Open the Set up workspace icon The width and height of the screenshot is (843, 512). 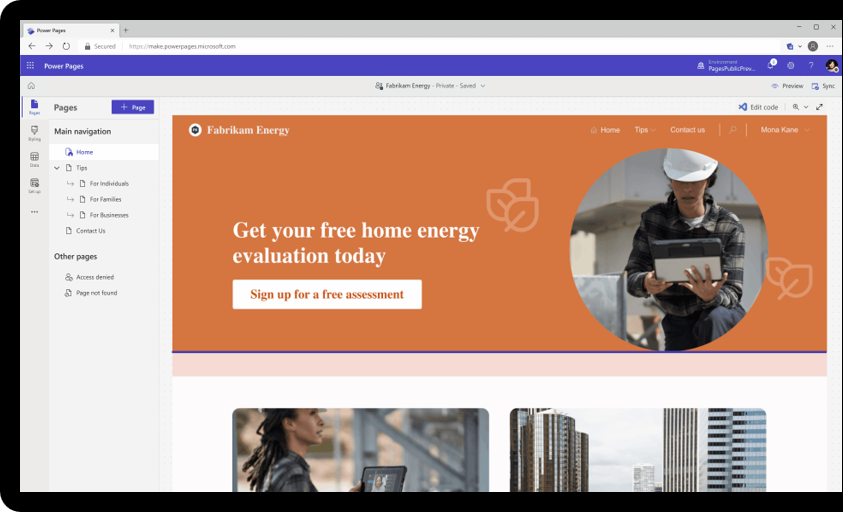tap(34, 186)
